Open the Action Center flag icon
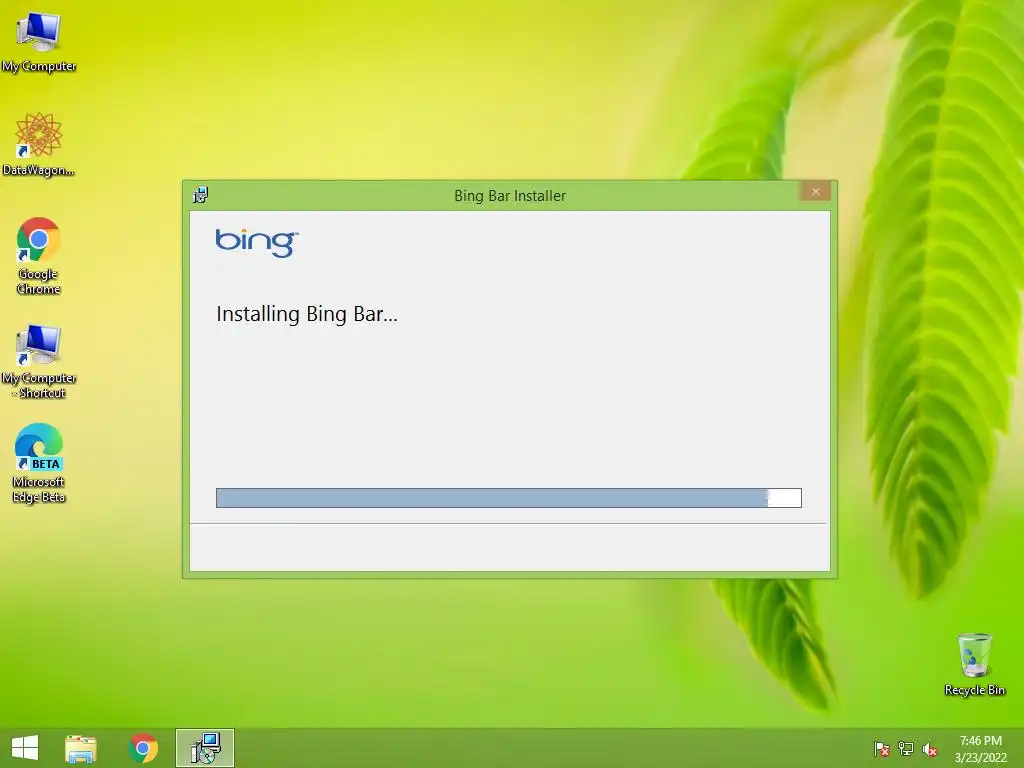The height and width of the screenshot is (768, 1024). click(881, 749)
